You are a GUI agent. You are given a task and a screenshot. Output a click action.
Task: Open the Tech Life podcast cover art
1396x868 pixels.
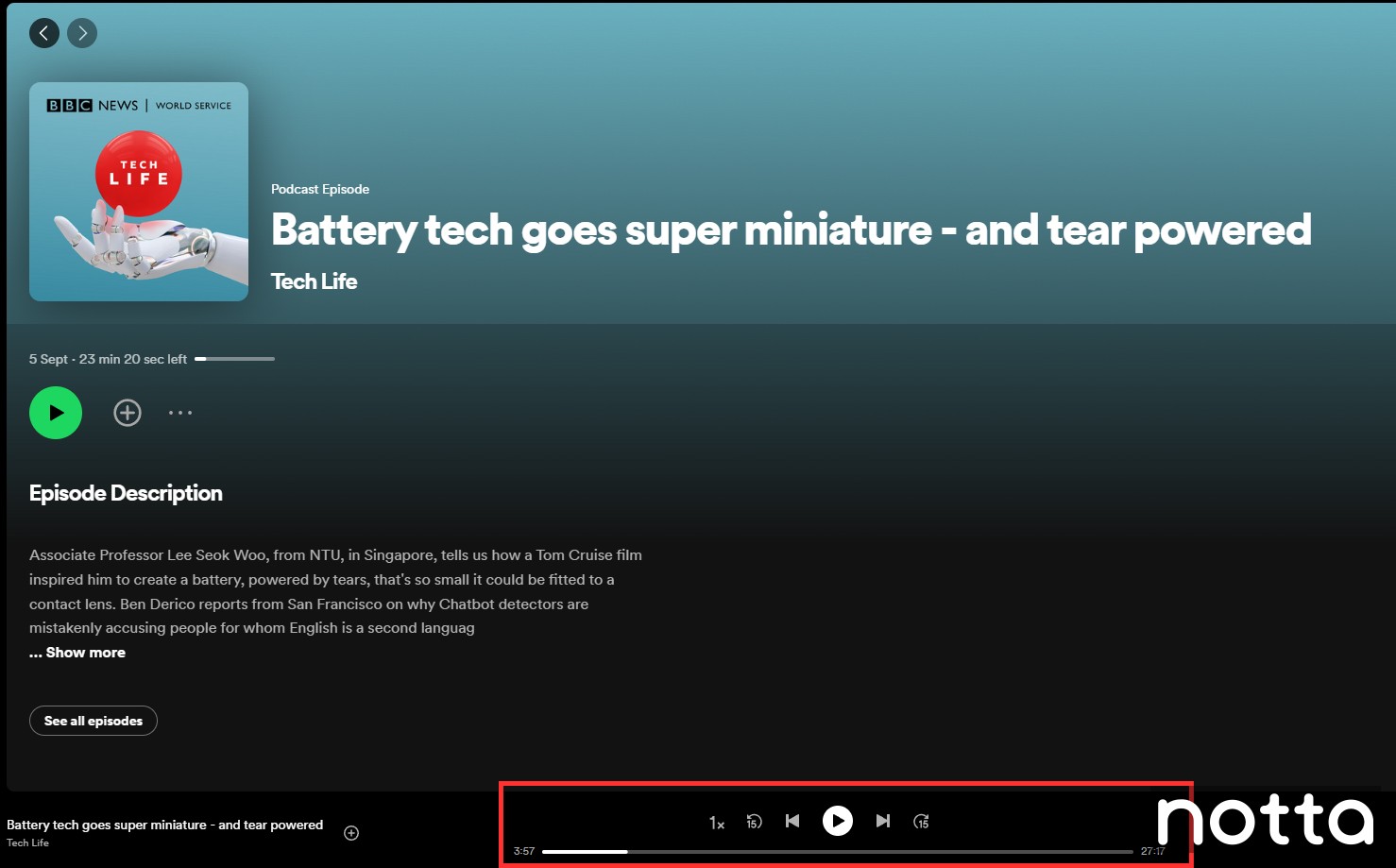(x=139, y=192)
